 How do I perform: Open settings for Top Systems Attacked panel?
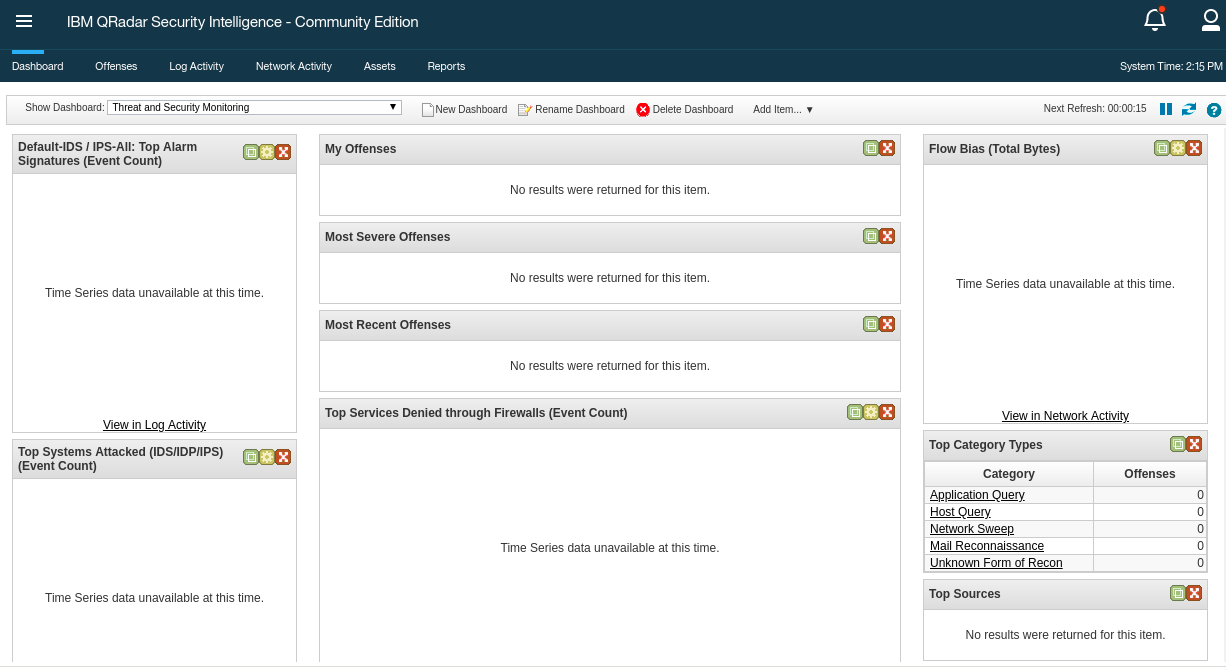coord(267,457)
